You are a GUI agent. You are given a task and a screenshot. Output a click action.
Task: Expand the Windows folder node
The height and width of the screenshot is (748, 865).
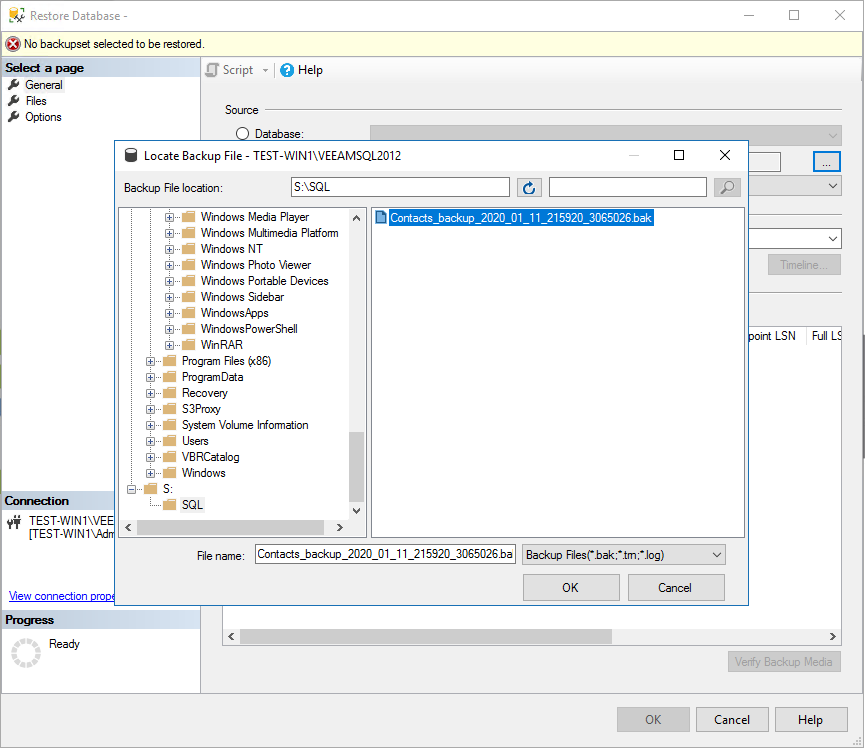click(x=151, y=473)
